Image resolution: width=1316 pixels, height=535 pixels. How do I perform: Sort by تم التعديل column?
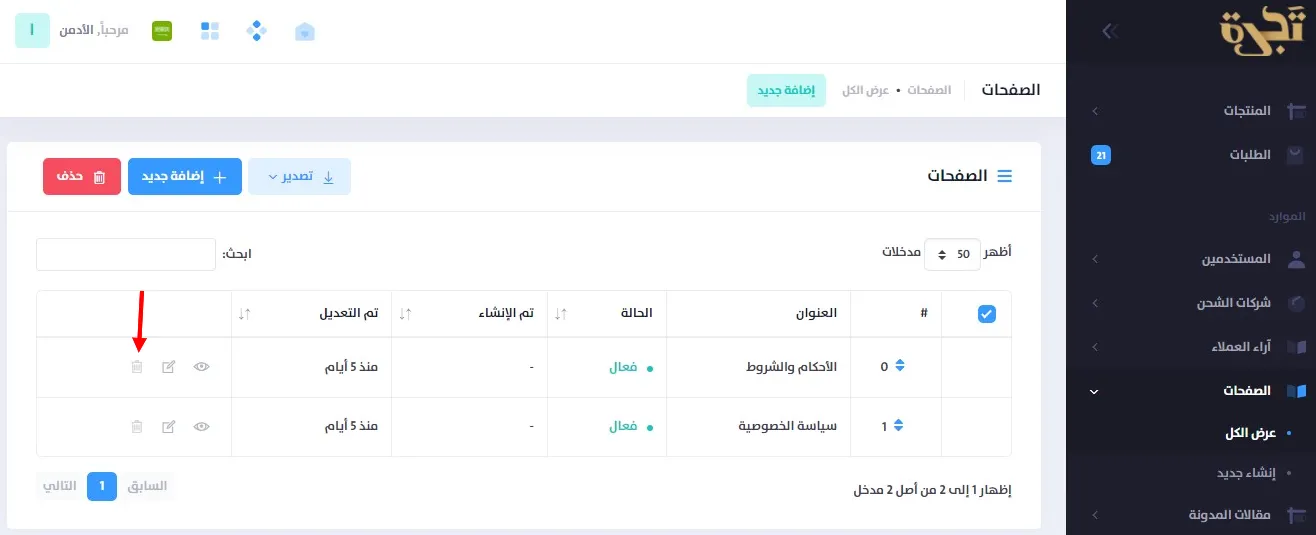pos(311,313)
